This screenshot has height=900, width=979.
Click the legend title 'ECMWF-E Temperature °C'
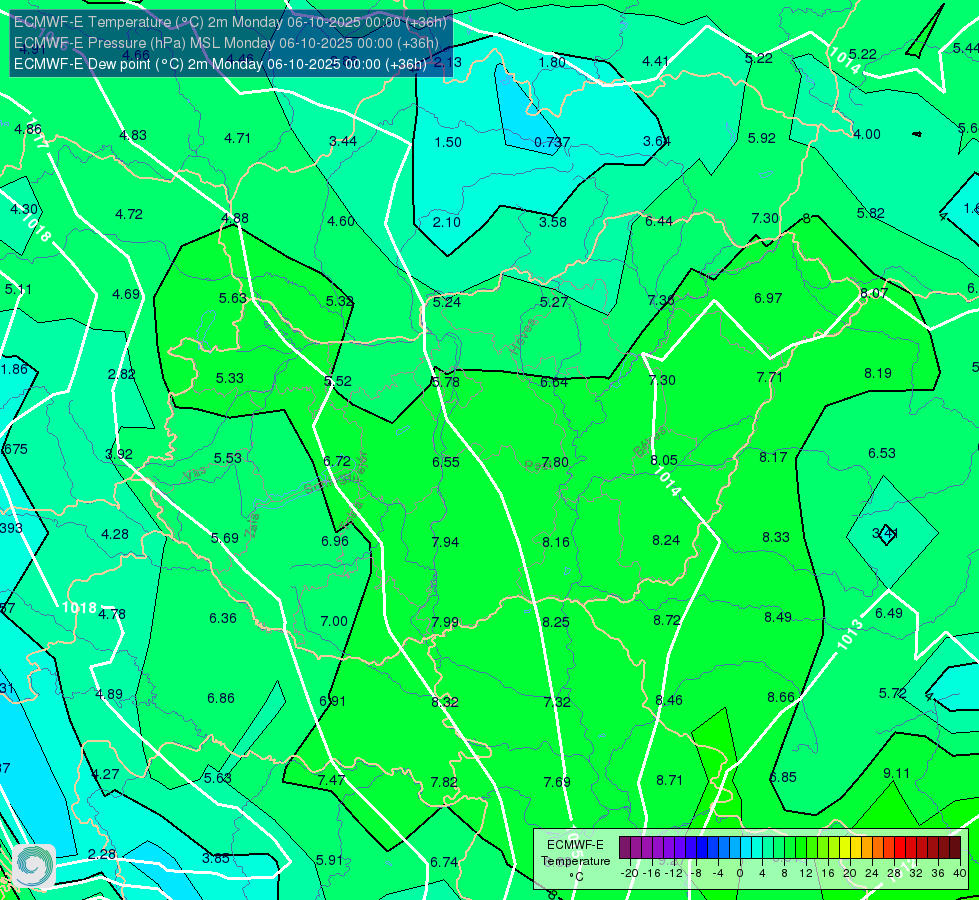coord(575,861)
